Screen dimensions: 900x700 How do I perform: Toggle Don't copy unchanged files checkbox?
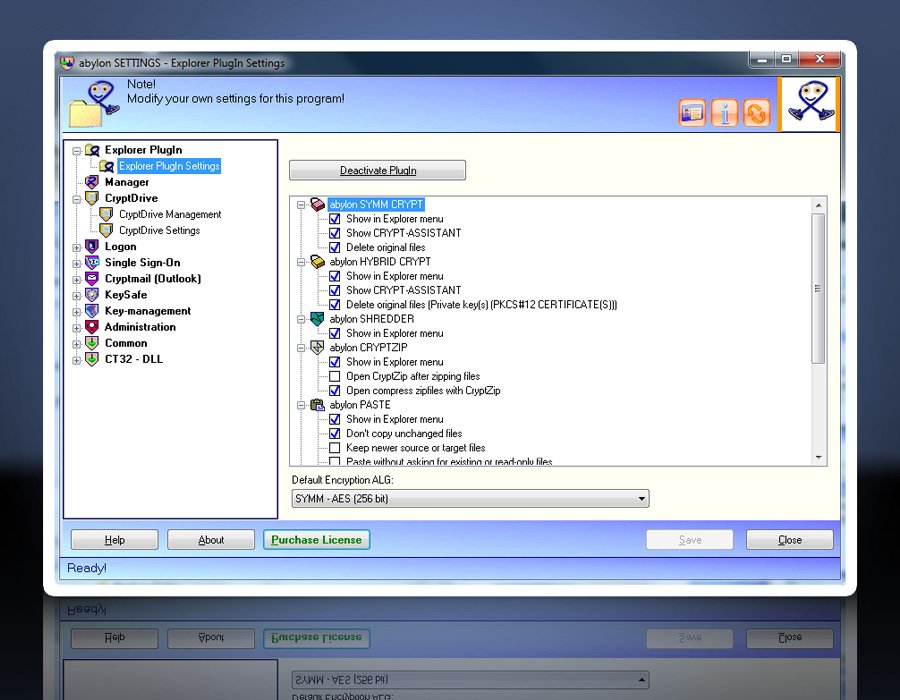[335, 434]
